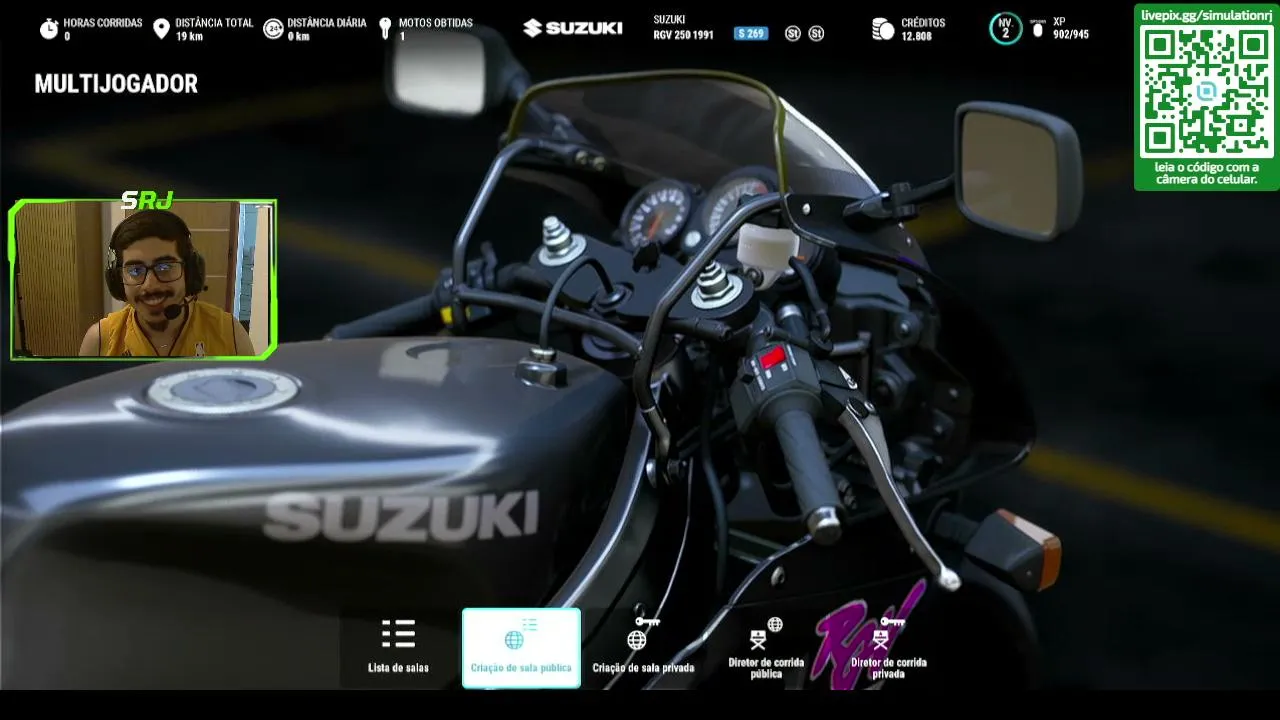Click the Distância Diária 0 km value
This screenshot has width=1280, height=720.
pyautogui.click(x=298, y=36)
